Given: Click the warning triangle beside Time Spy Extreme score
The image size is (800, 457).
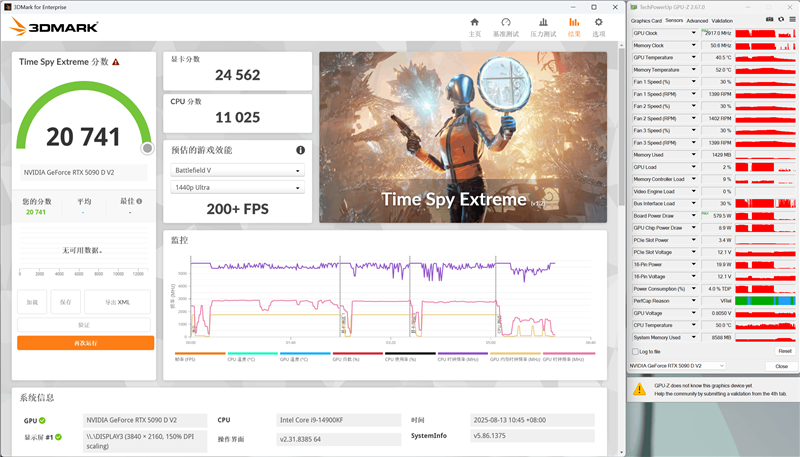Looking at the screenshot, I should pos(116,62).
